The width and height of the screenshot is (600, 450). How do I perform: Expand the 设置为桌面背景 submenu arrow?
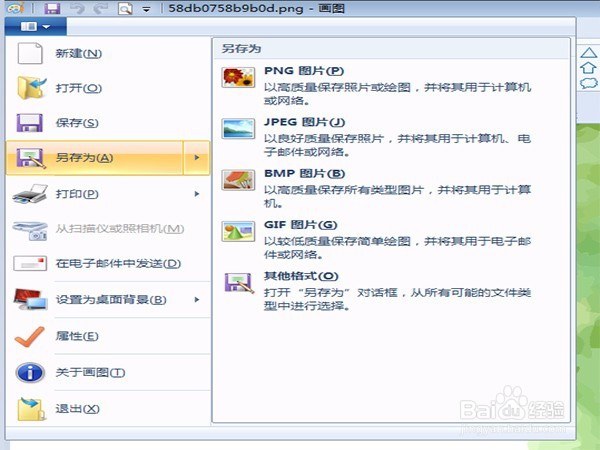pos(197,300)
